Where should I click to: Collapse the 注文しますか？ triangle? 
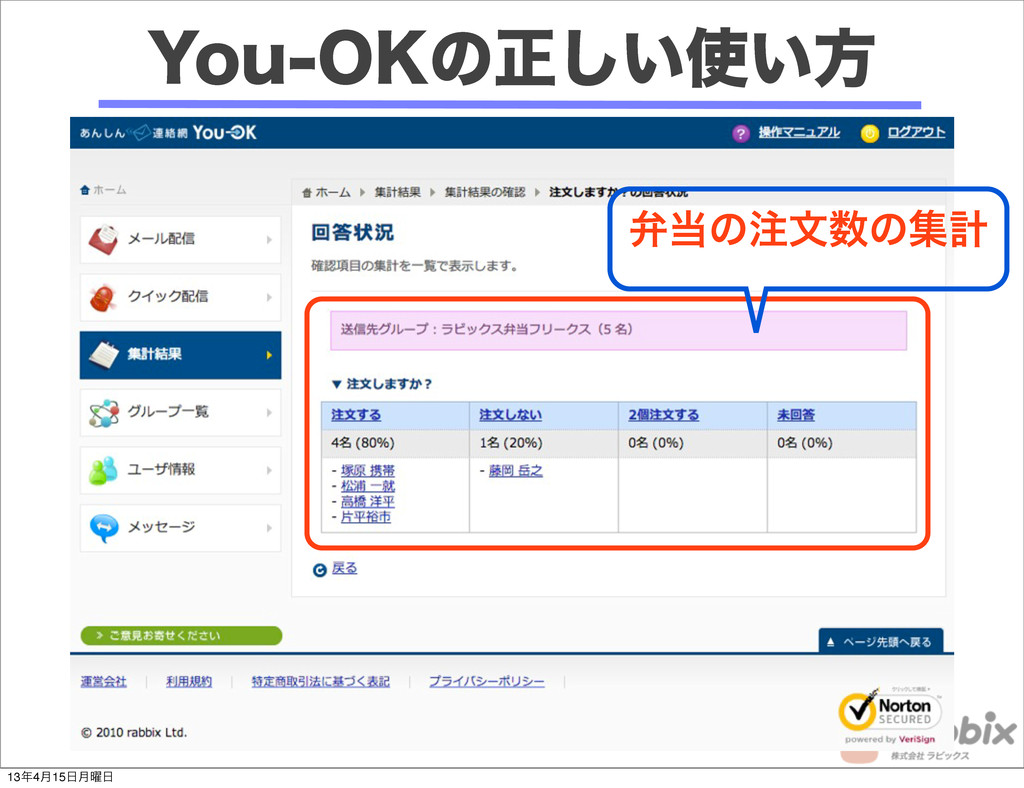(336, 385)
